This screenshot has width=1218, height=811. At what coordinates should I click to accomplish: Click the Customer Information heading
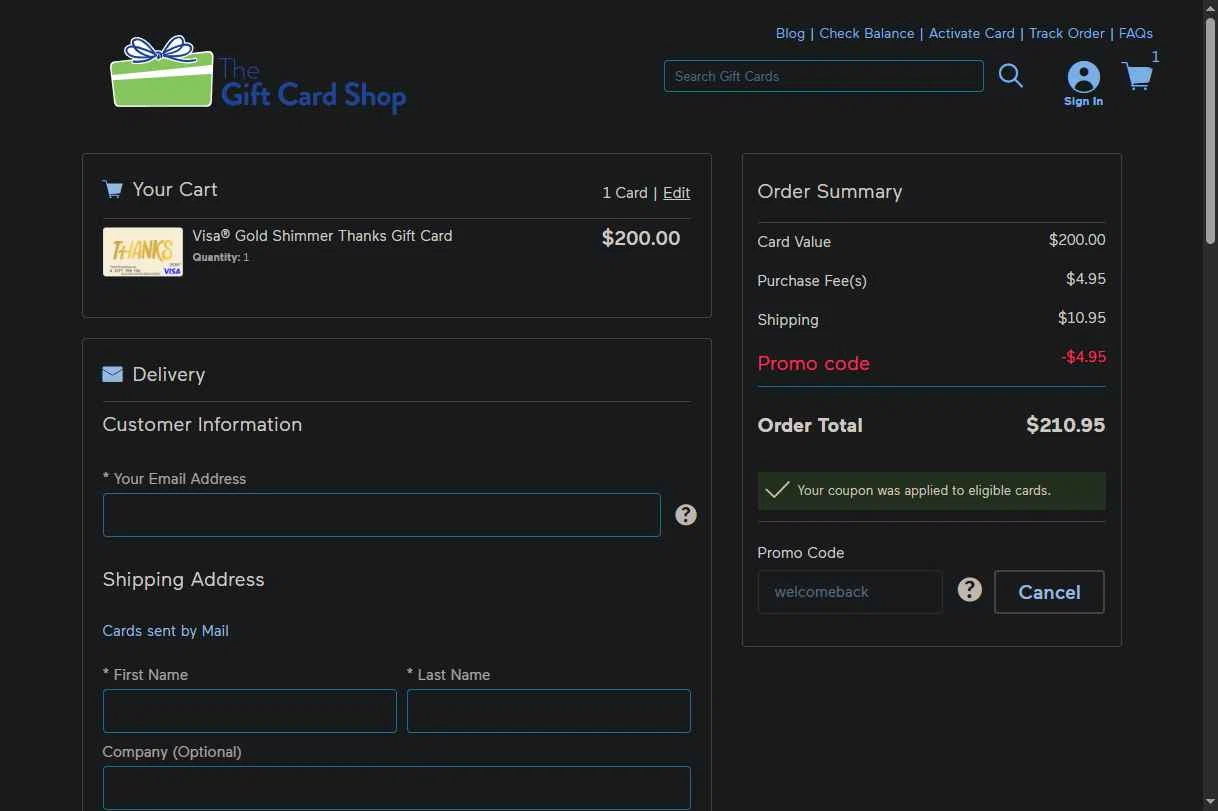[202, 424]
